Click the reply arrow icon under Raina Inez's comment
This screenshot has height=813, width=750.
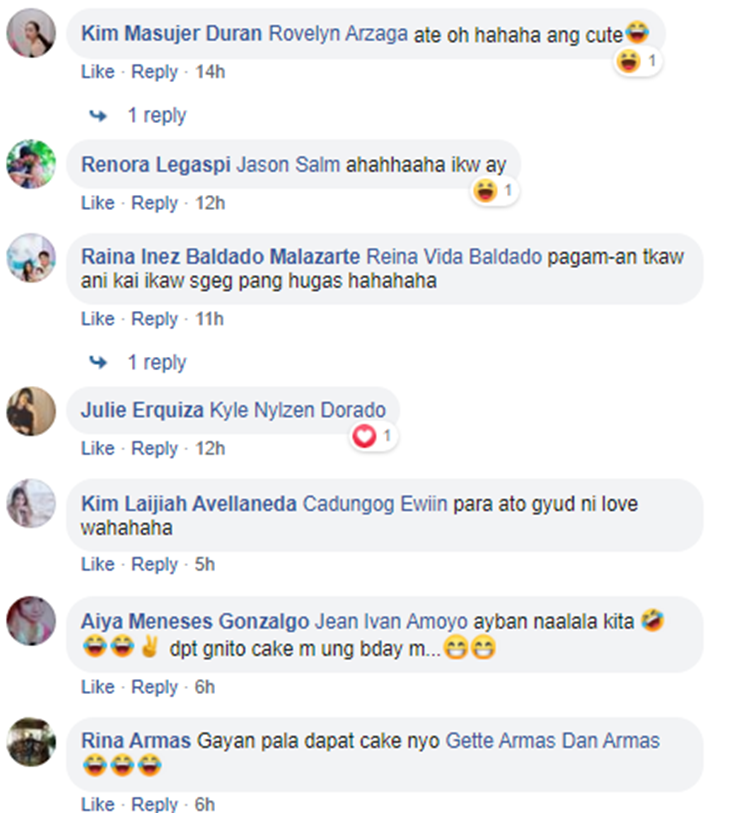point(98,362)
